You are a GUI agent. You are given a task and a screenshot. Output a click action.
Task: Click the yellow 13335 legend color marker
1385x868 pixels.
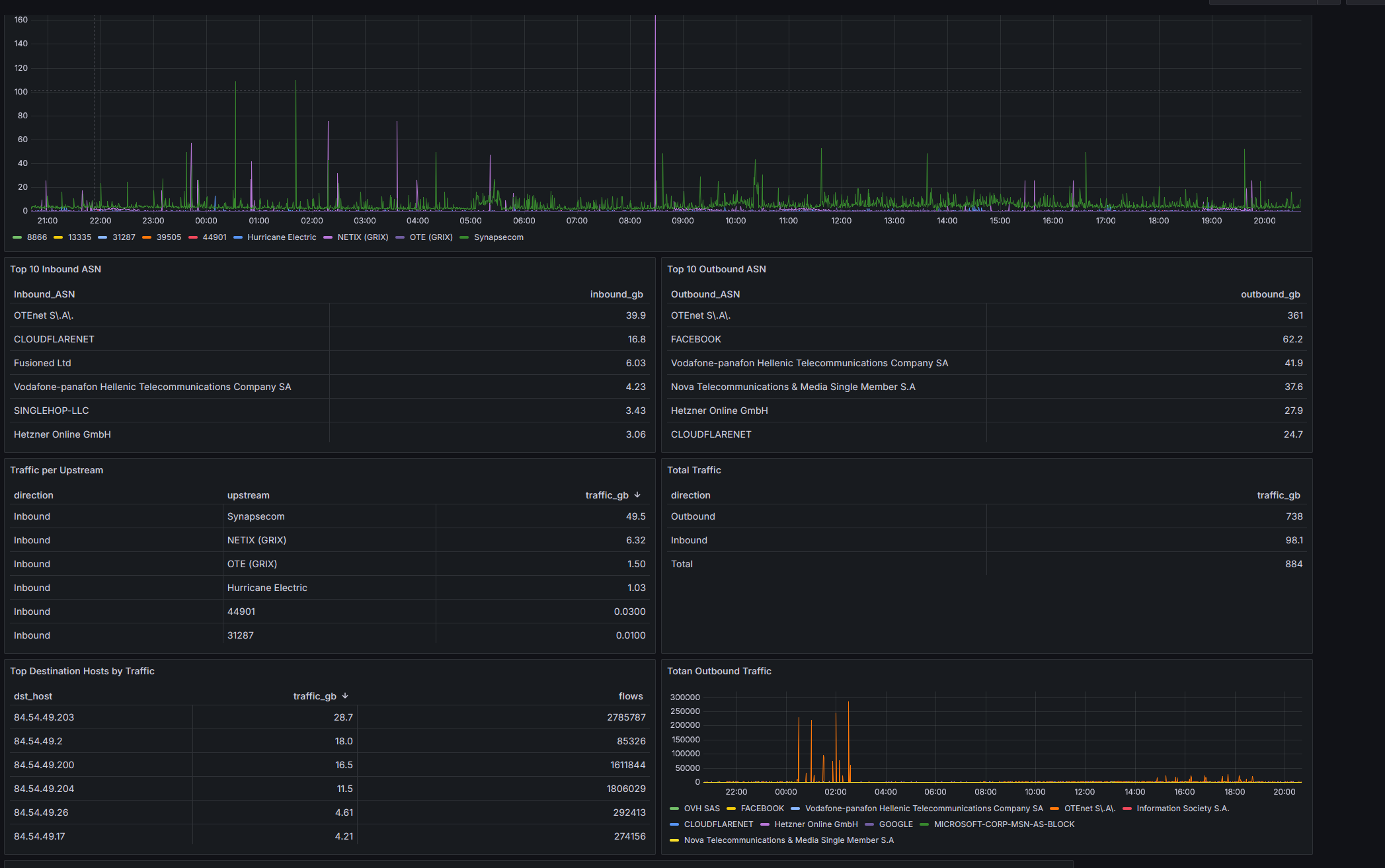(x=58, y=237)
